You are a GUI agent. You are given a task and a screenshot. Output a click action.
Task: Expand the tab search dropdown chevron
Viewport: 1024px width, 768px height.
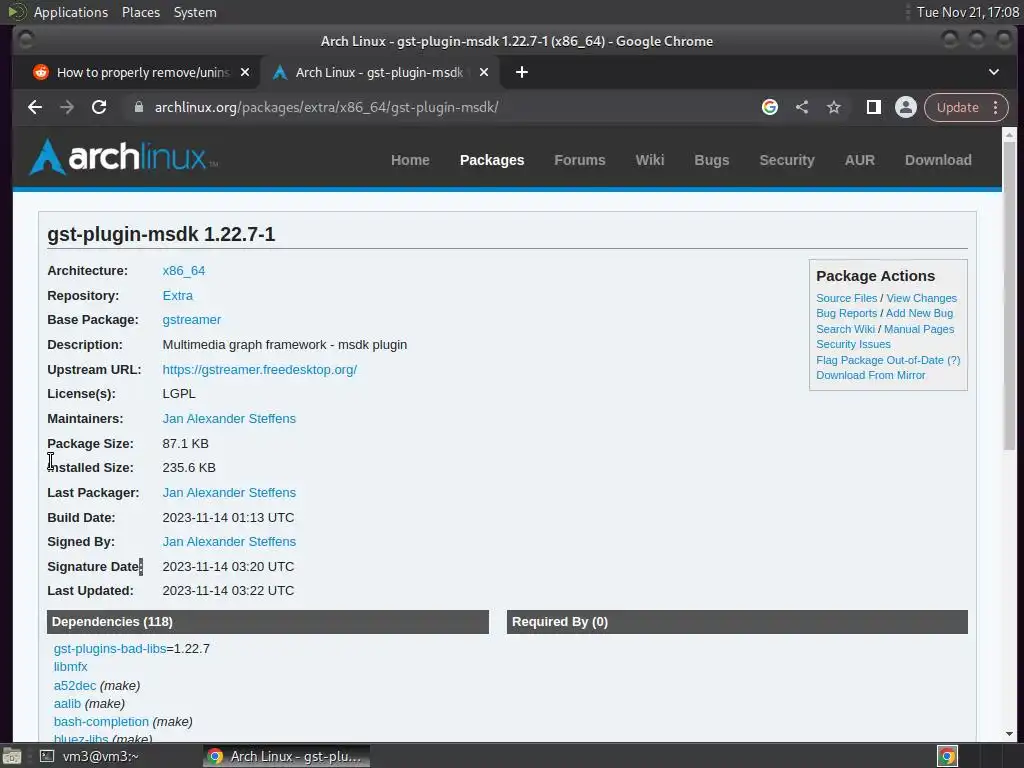[x=994, y=72]
